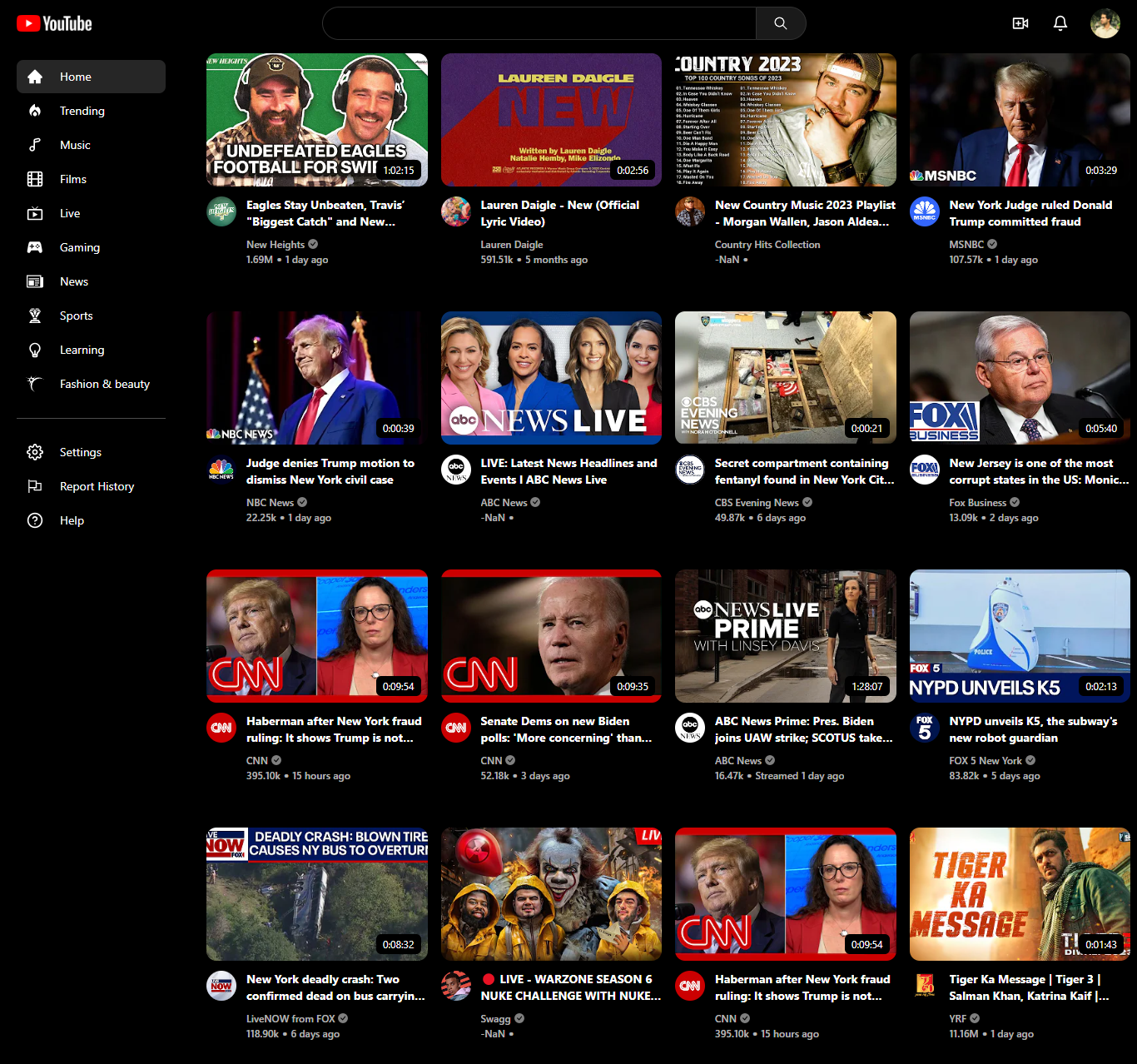This screenshot has width=1137, height=1064.
Task: Play the Country 2023 playlist thumbnail
Action: coord(786,120)
